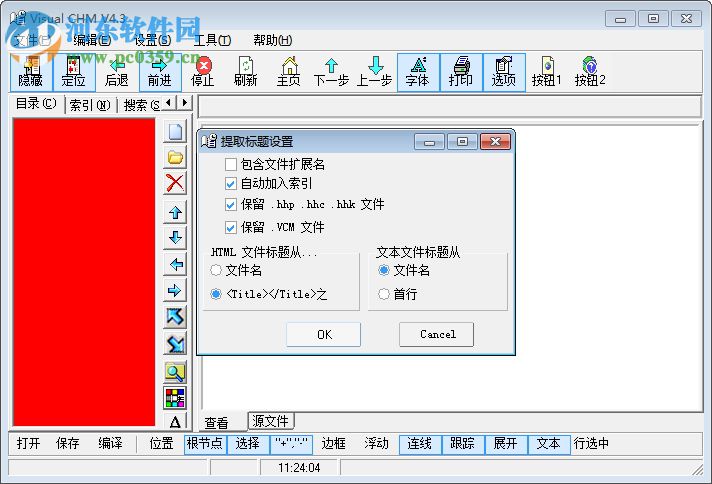Switch to the 索引(N) tab
Image resolution: width=712 pixels, height=484 pixels.
coord(90,105)
